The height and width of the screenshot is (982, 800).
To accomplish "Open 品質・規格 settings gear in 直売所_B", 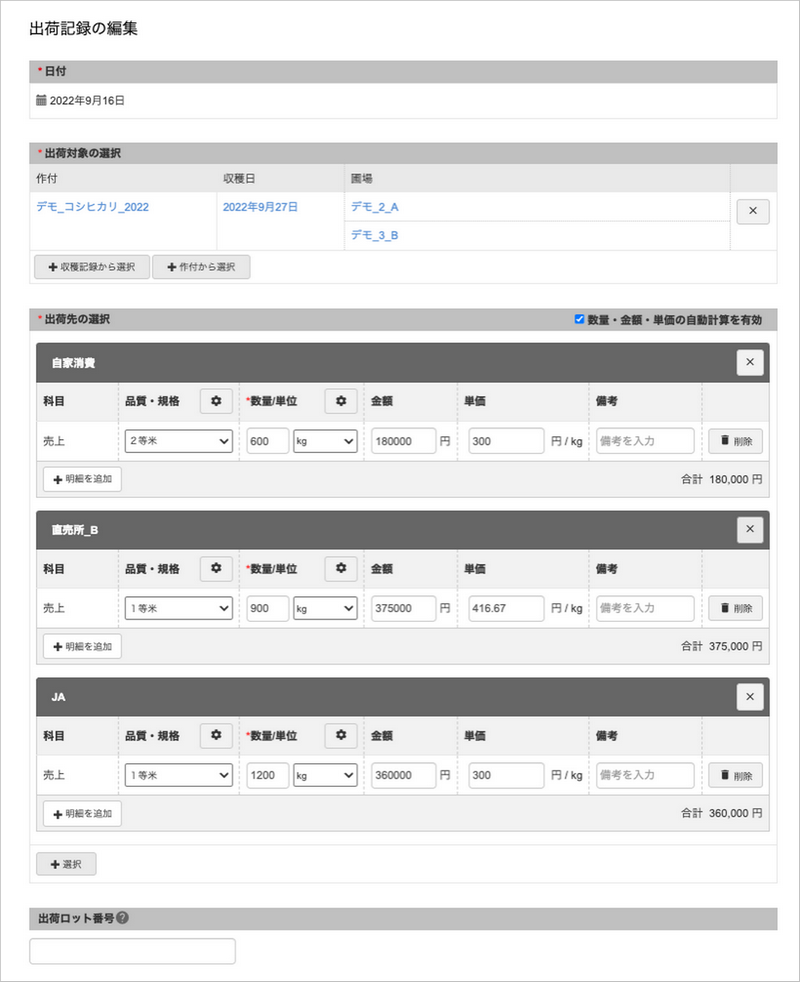I will (x=216, y=568).
